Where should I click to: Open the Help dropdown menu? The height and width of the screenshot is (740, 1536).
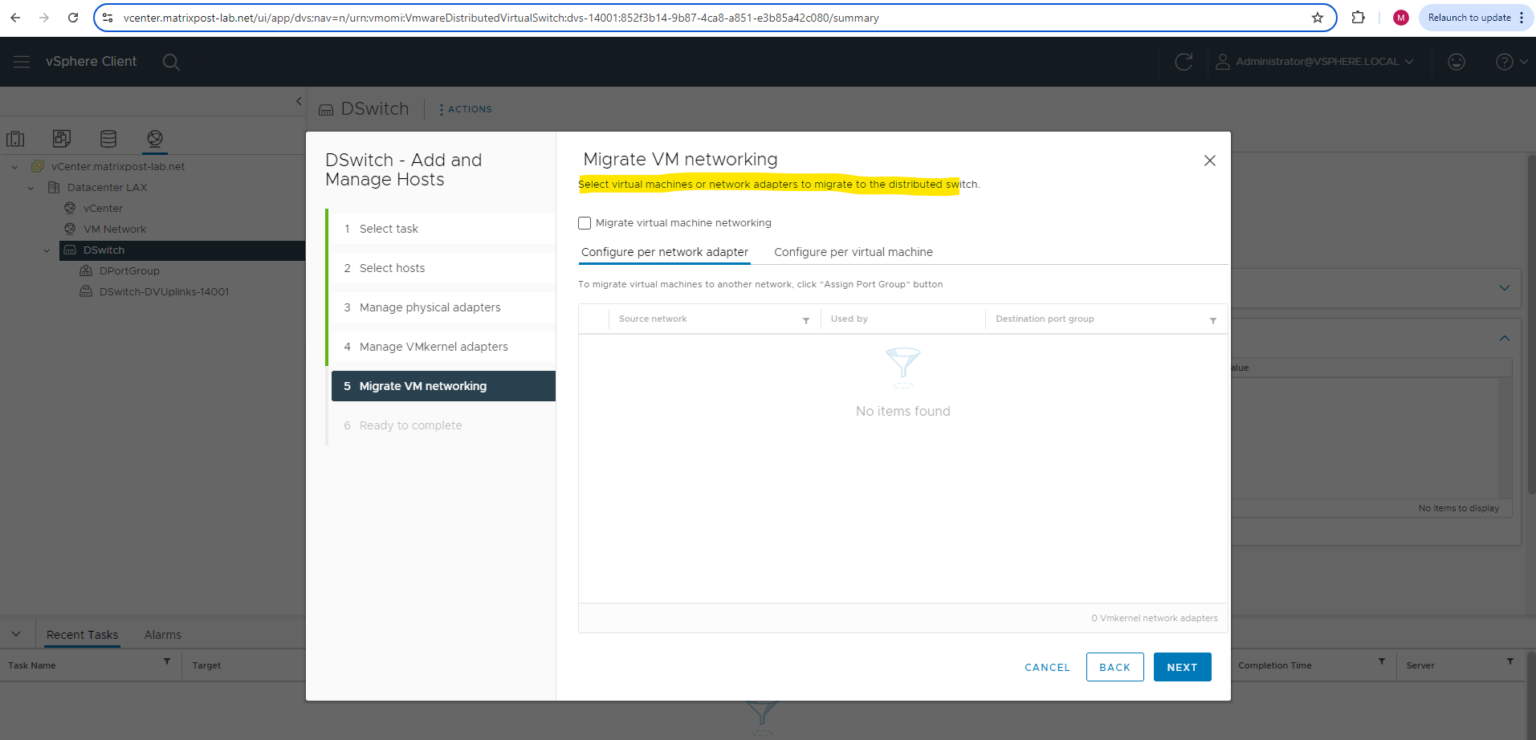[x=1506, y=61]
